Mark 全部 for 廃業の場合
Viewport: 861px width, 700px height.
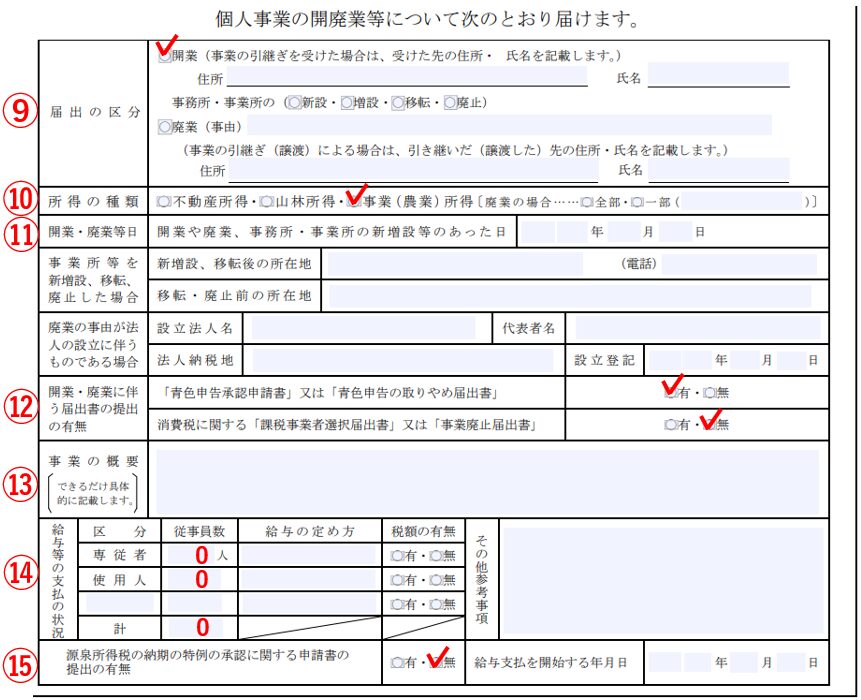click(587, 203)
